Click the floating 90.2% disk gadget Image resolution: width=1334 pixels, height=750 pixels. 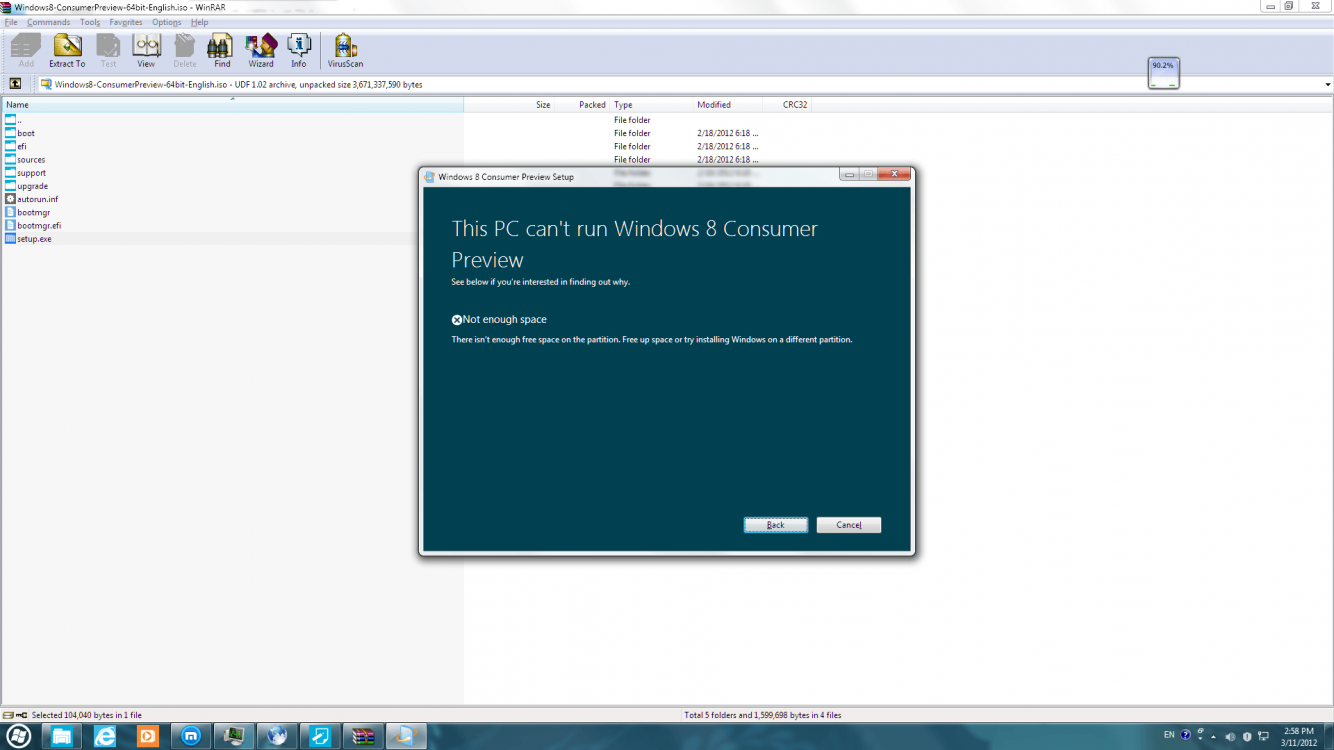pos(1163,73)
